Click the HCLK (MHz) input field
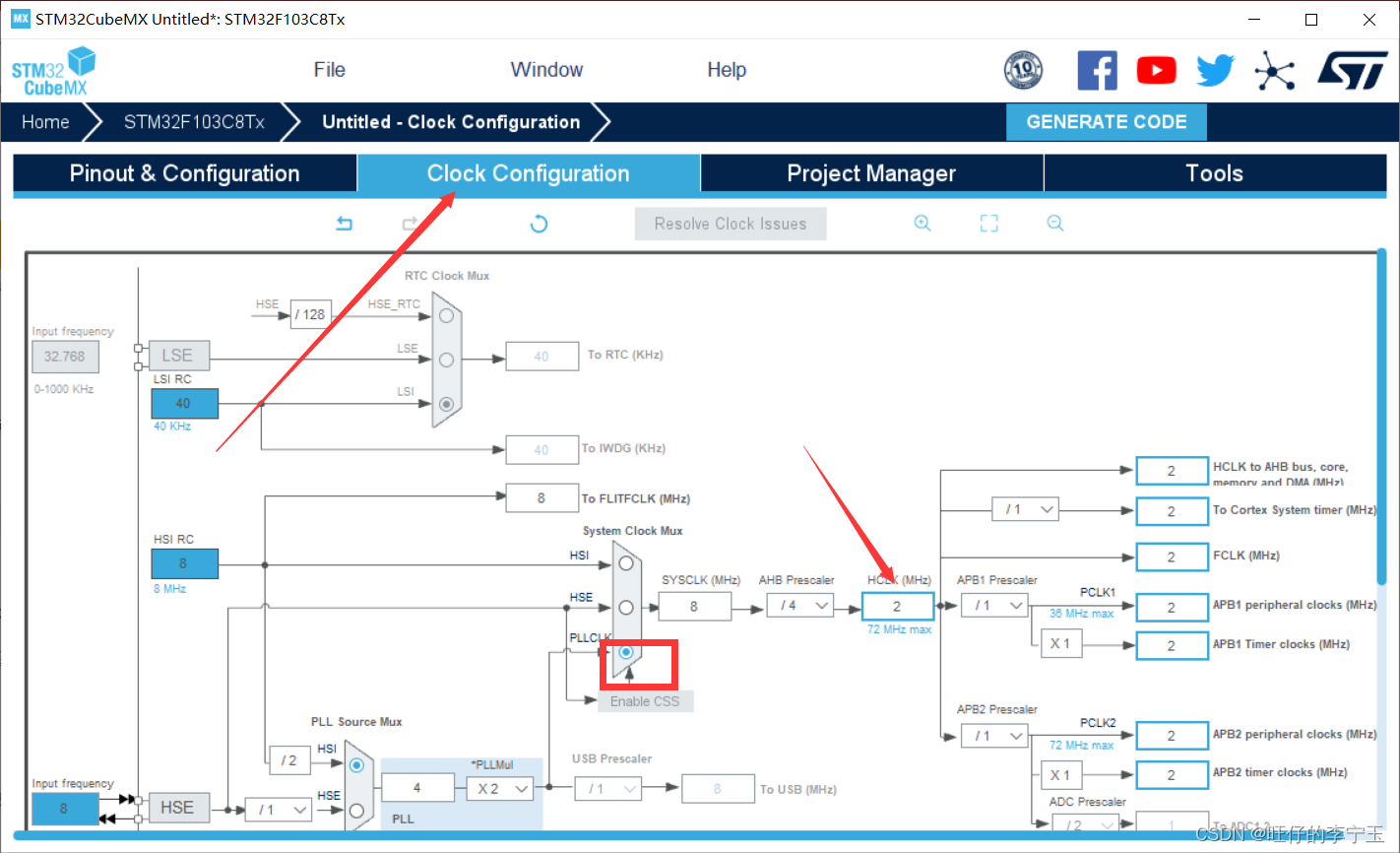This screenshot has width=1400, height=853. coord(898,606)
